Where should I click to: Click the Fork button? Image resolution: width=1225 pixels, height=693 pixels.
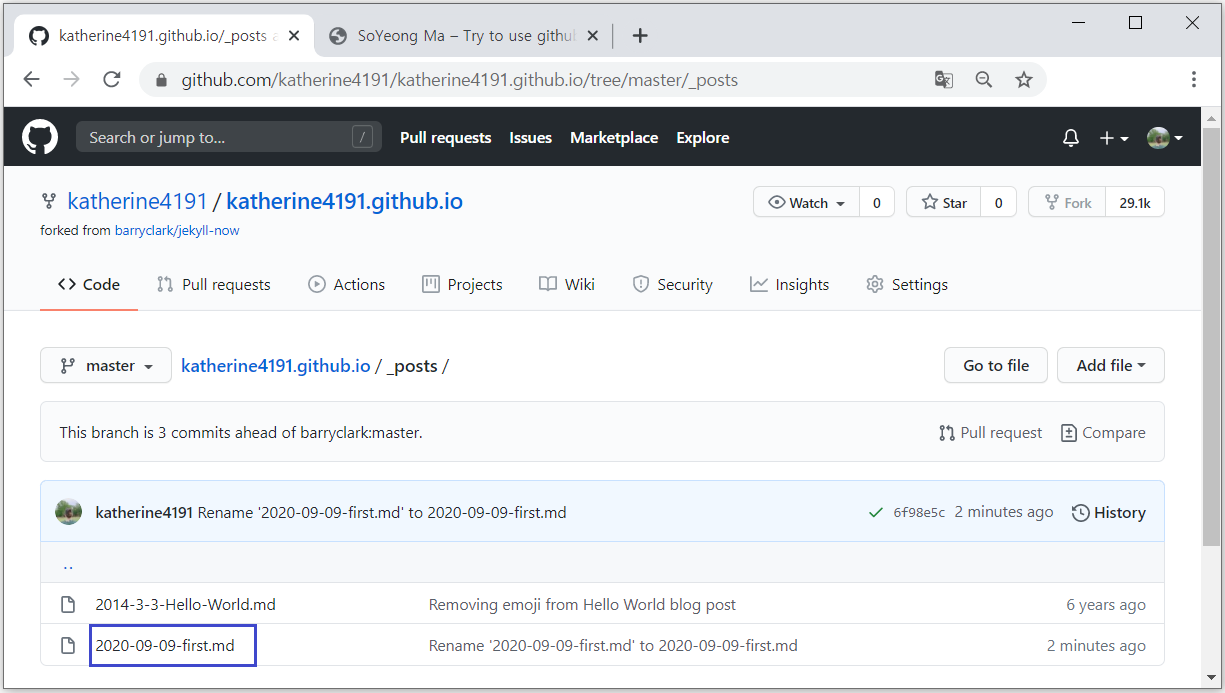click(1067, 203)
